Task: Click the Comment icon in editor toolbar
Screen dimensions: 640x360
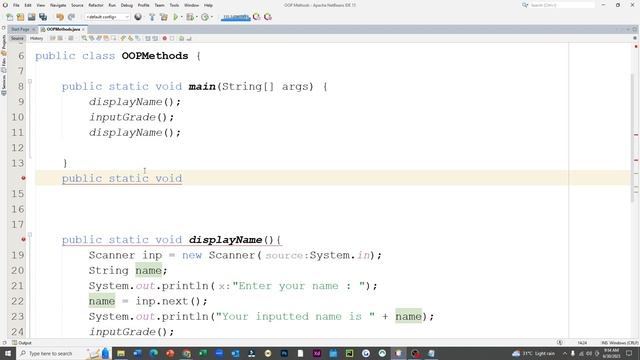Action: (182, 38)
